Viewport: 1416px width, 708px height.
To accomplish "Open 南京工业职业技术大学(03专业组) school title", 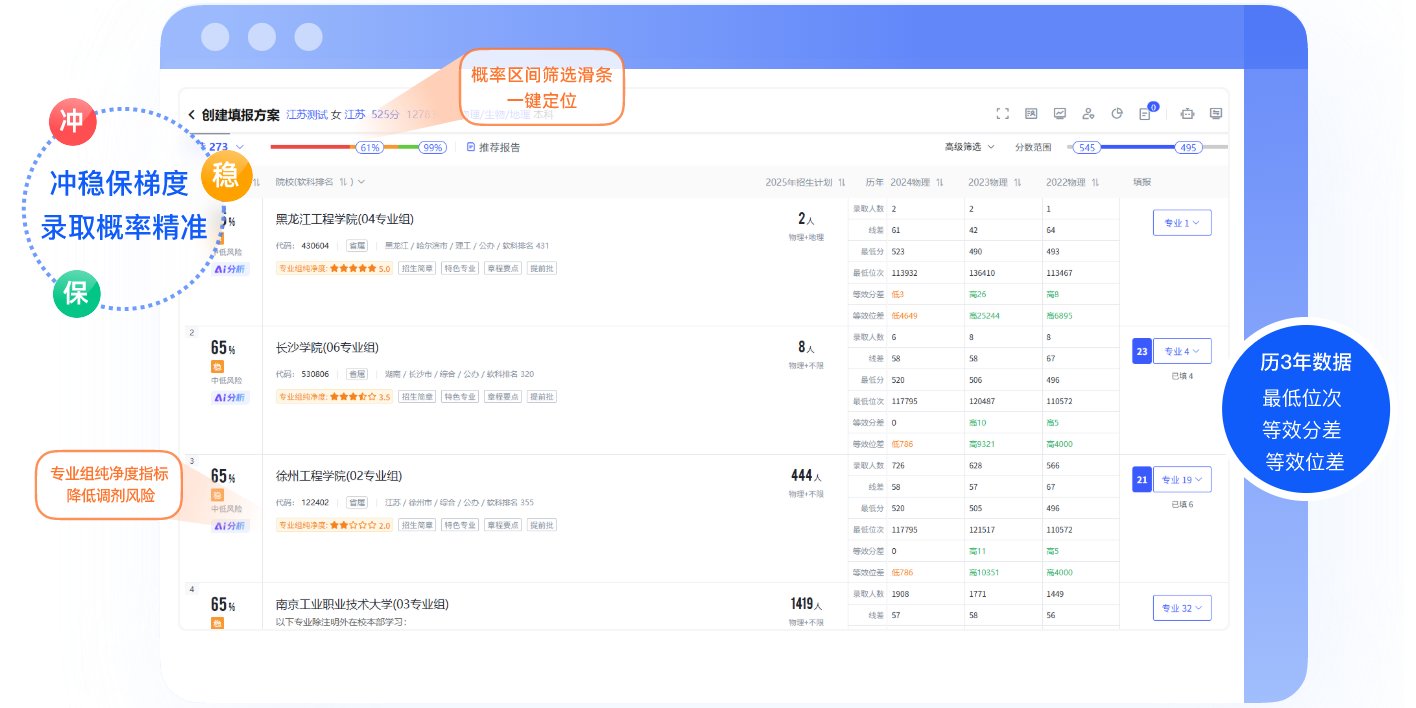I will 362,604.
